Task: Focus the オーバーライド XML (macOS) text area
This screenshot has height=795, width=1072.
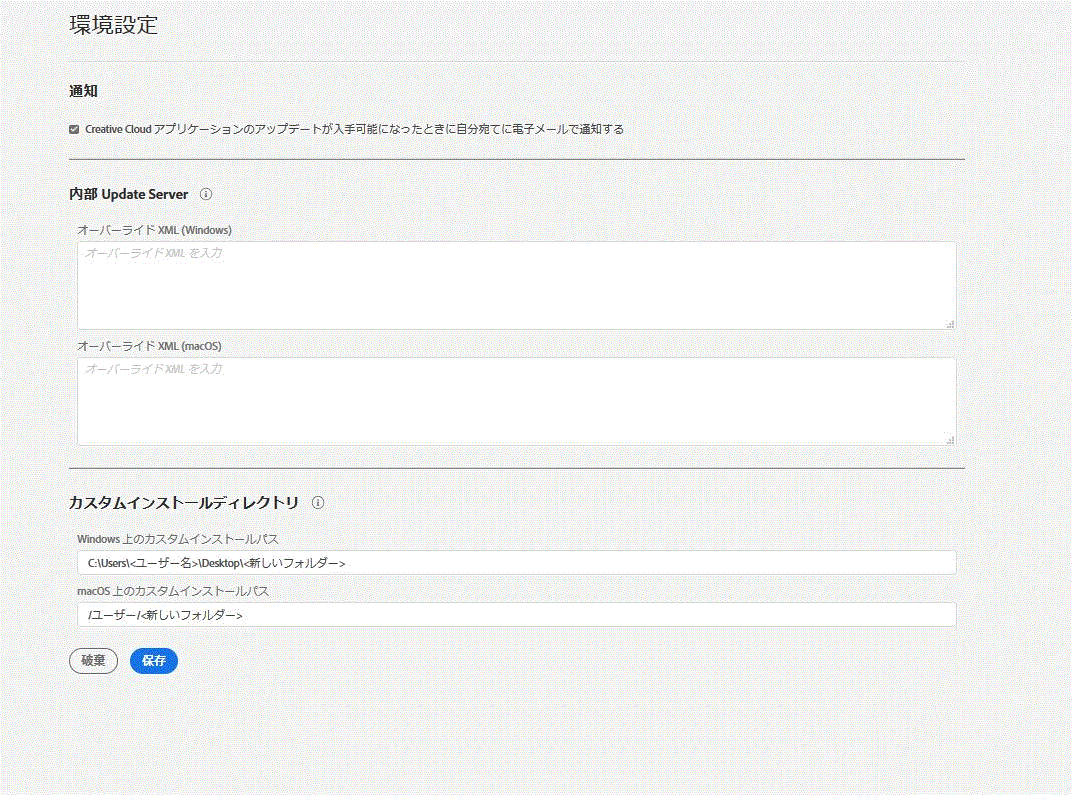Action: pos(516,401)
